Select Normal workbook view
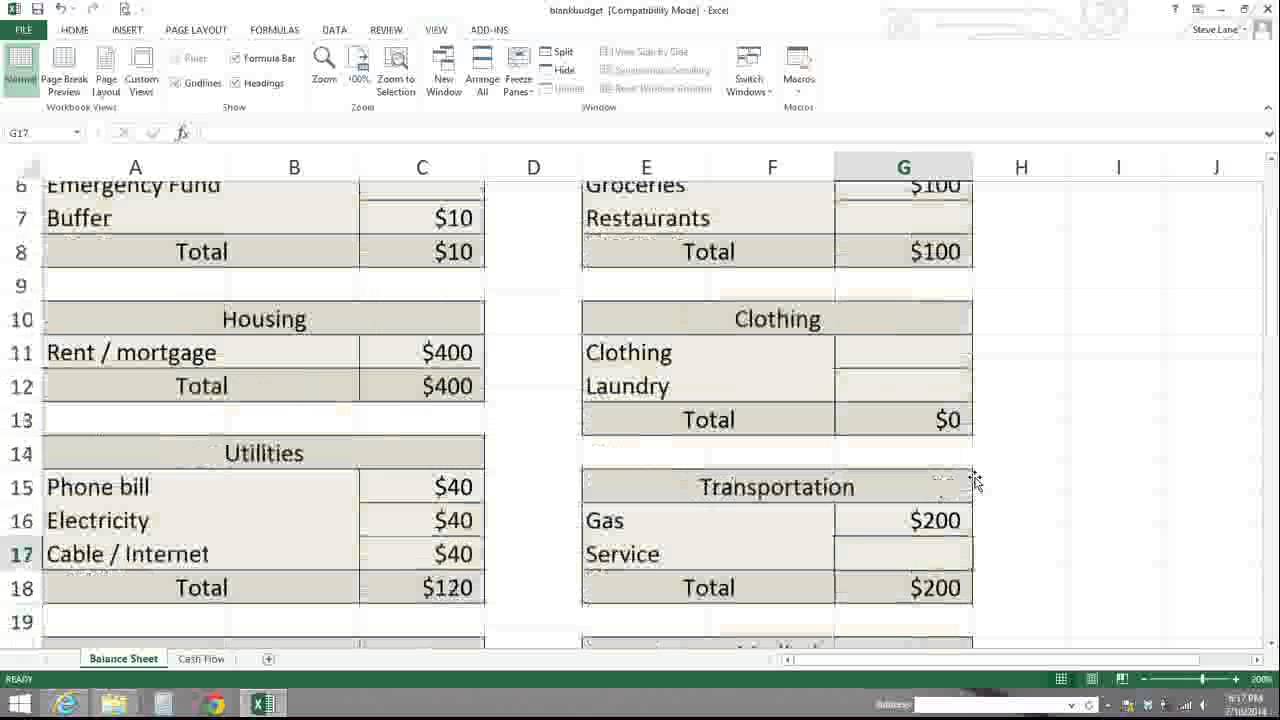 pyautogui.click(x=20, y=70)
